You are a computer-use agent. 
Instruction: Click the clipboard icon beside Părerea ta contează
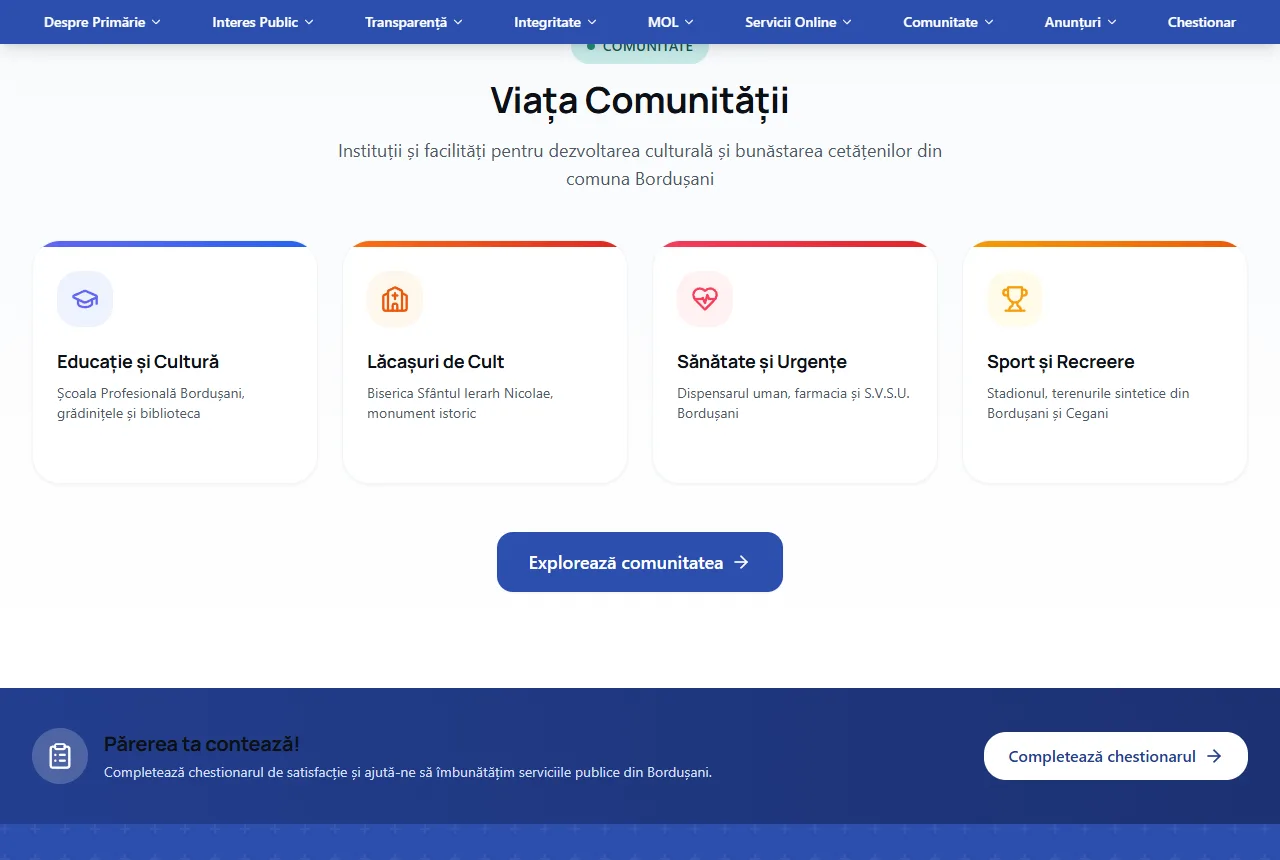pos(60,756)
